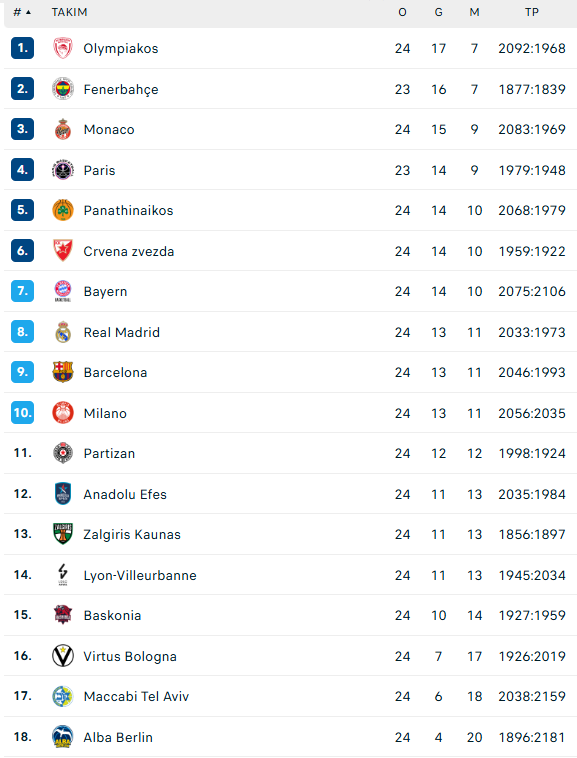The height and width of the screenshot is (758, 577).
Task: Click the Fenerbahçe club crest
Action: 63,89
